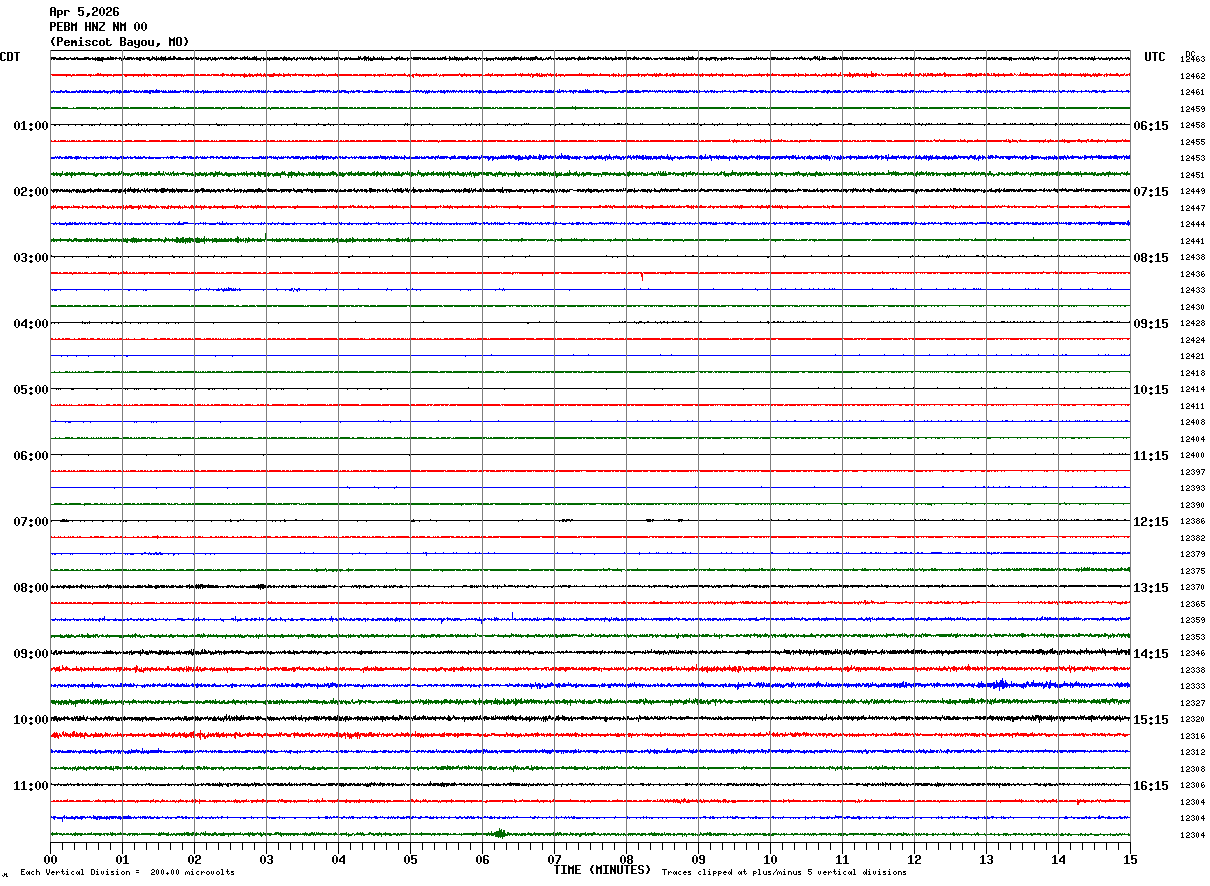Select the '10:00' CDT hour label
The image size is (1210, 886).
pyautogui.click(x=31, y=720)
